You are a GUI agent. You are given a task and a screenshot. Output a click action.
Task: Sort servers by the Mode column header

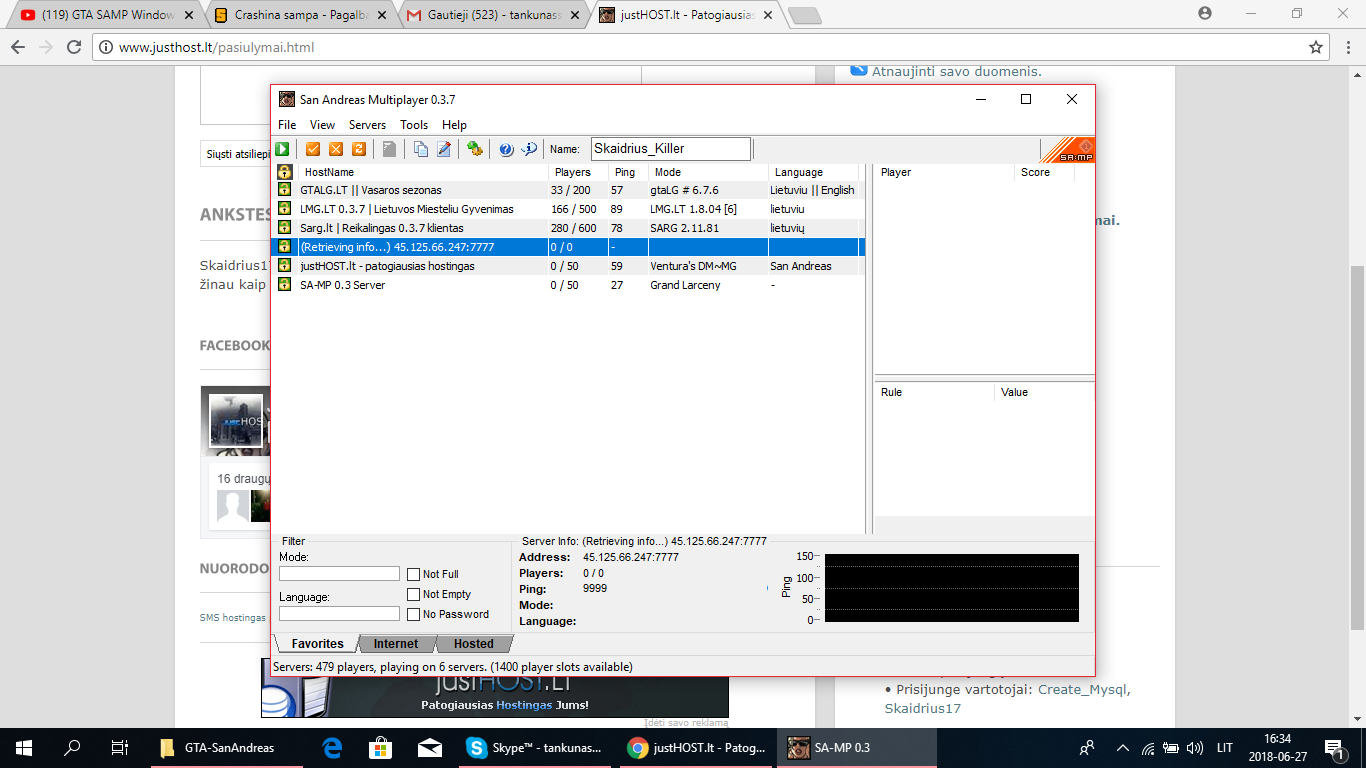coord(707,172)
